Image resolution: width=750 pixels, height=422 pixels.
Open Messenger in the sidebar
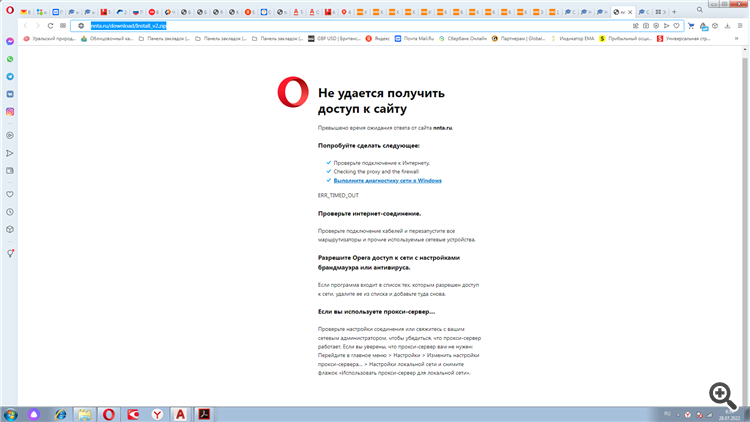[x=10, y=42]
